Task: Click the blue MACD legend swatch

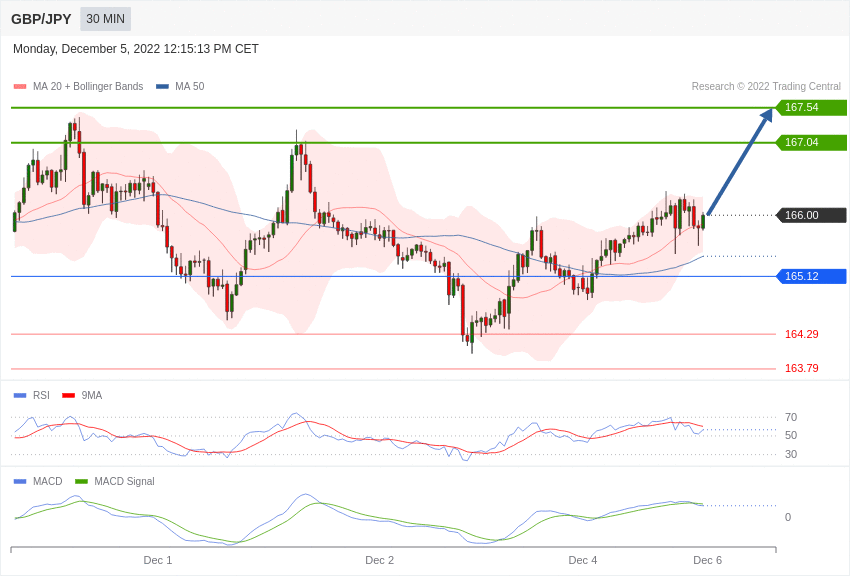Action: tap(20, 481)
